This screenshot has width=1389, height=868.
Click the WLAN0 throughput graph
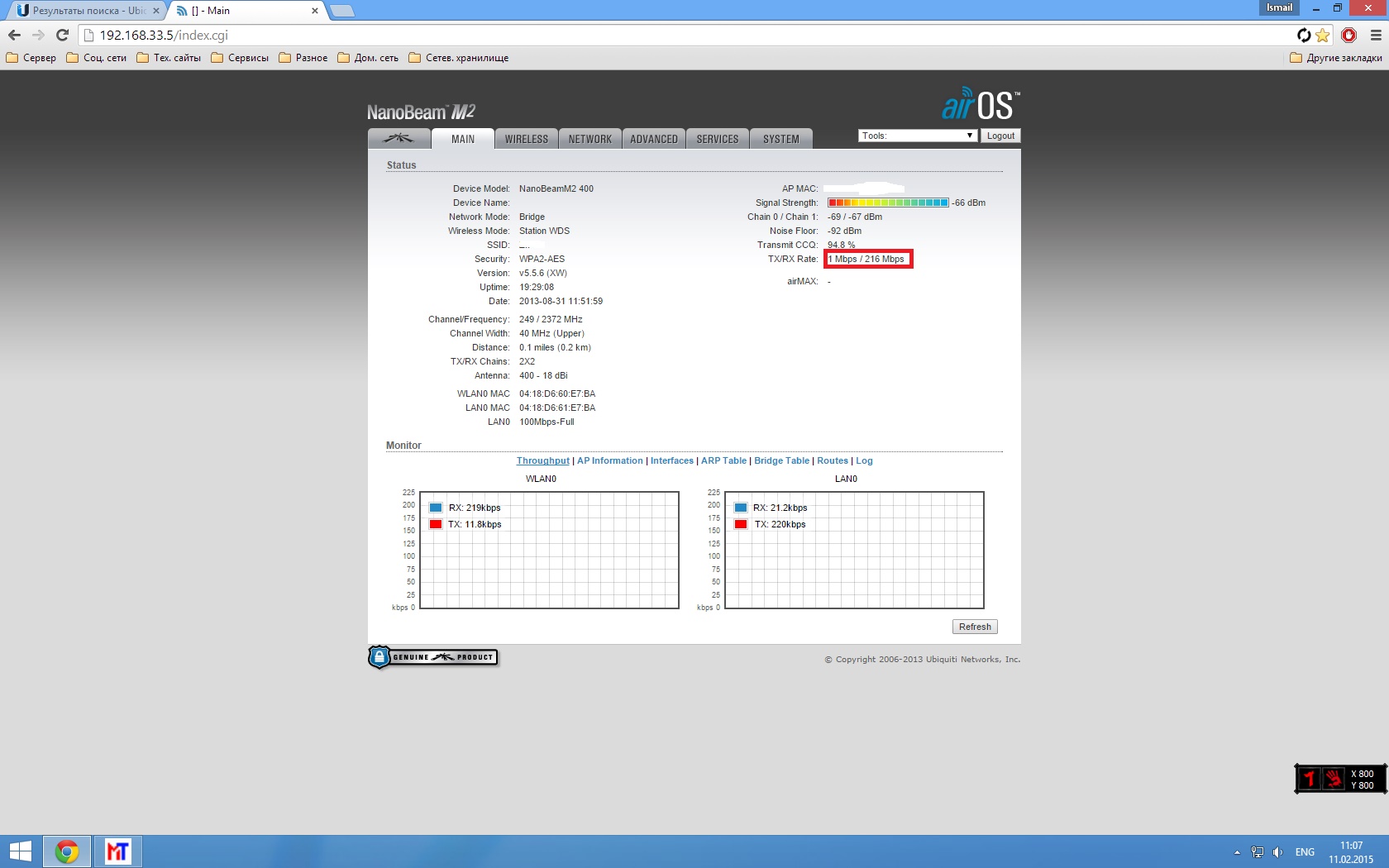[x=550, y=550]
